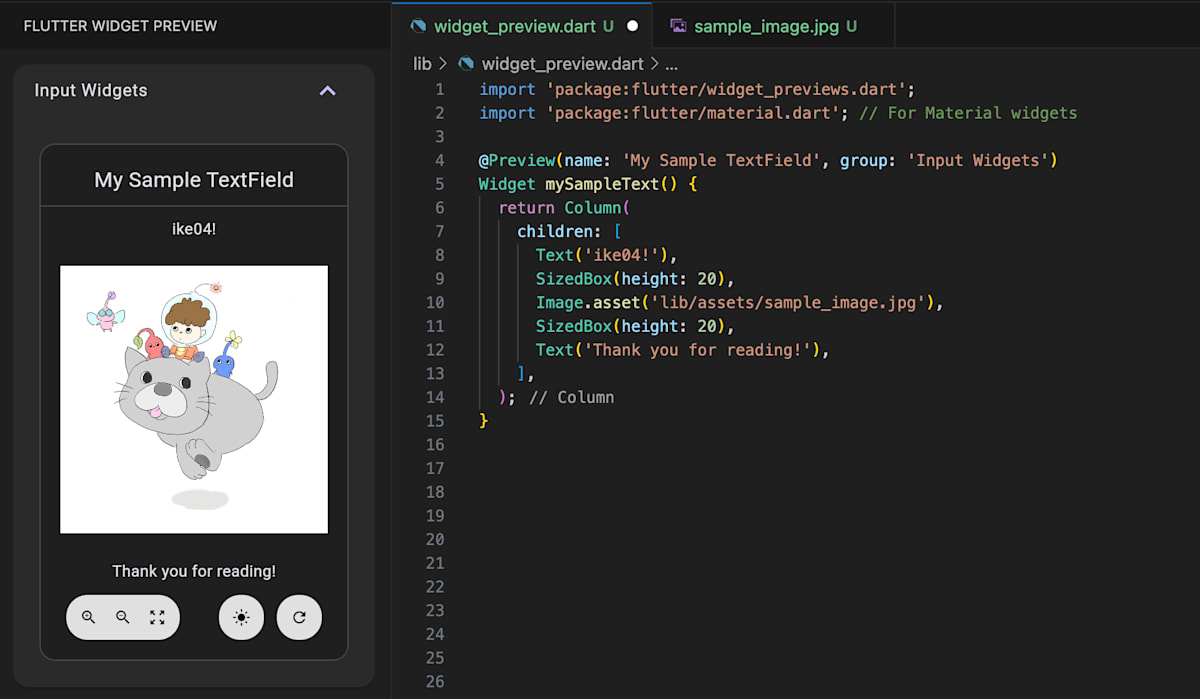
Task: Click the 'My Sample TextField' preview title
Action: [194, 180]
